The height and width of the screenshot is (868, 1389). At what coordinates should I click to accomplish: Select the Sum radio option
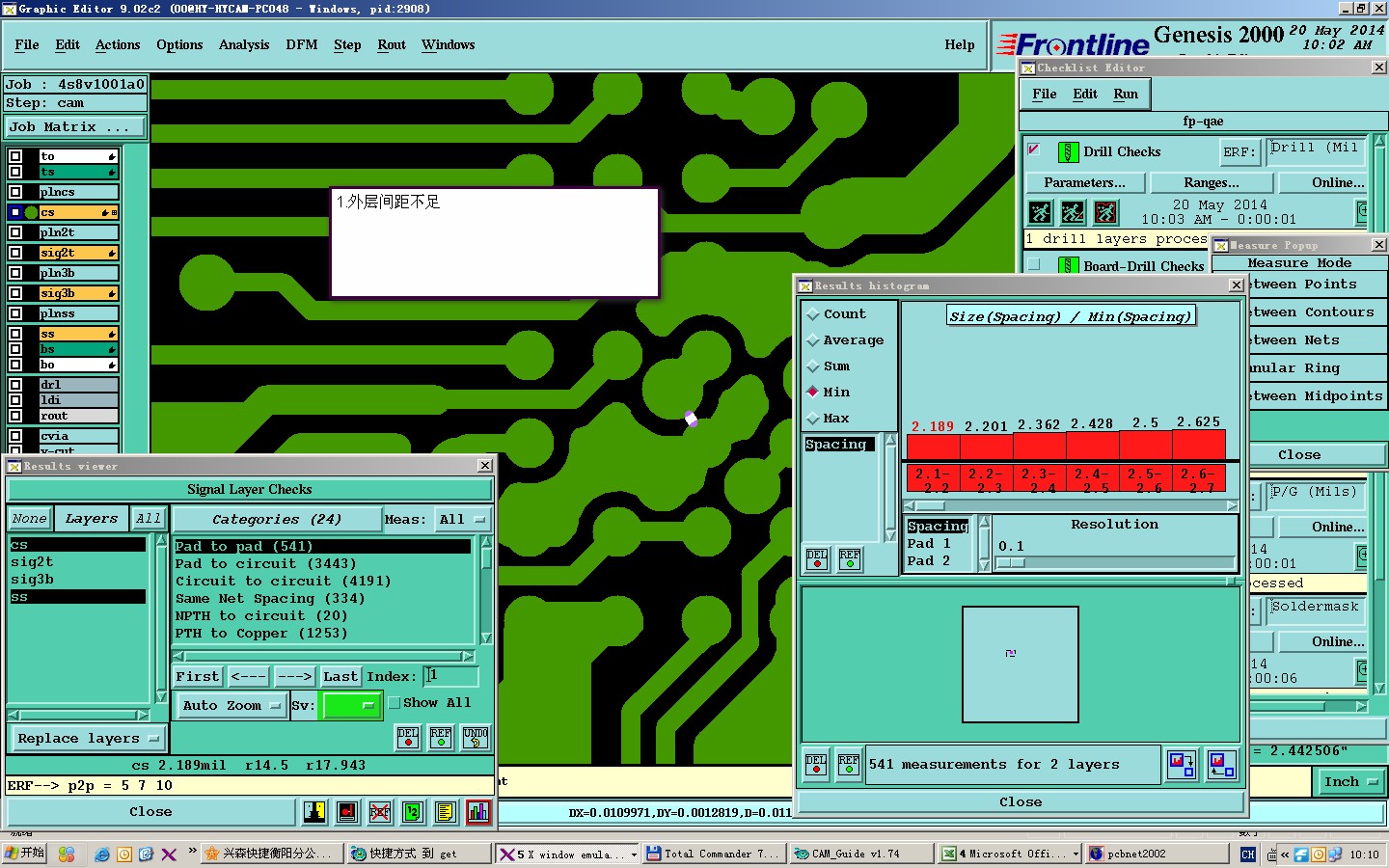(x=813, y=366)
